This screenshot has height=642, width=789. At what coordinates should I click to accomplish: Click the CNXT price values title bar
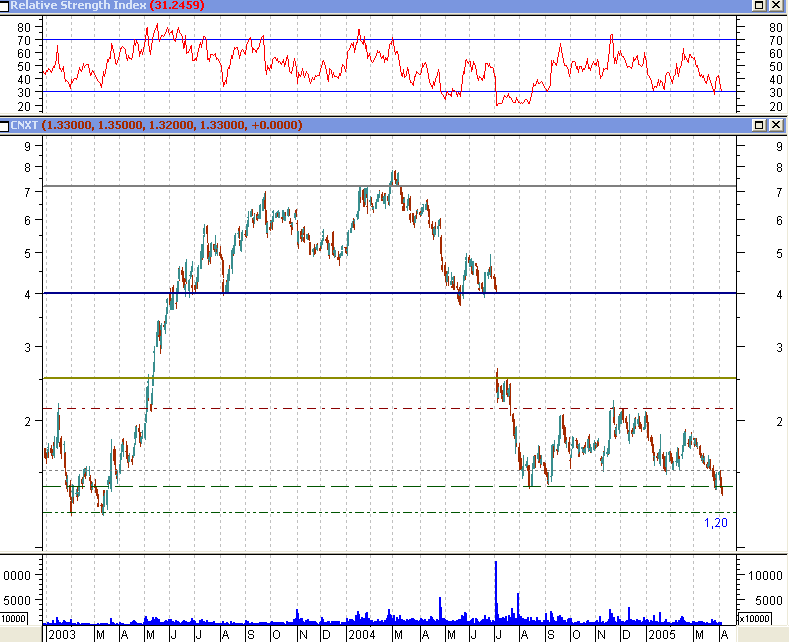[x=450, y=125]
